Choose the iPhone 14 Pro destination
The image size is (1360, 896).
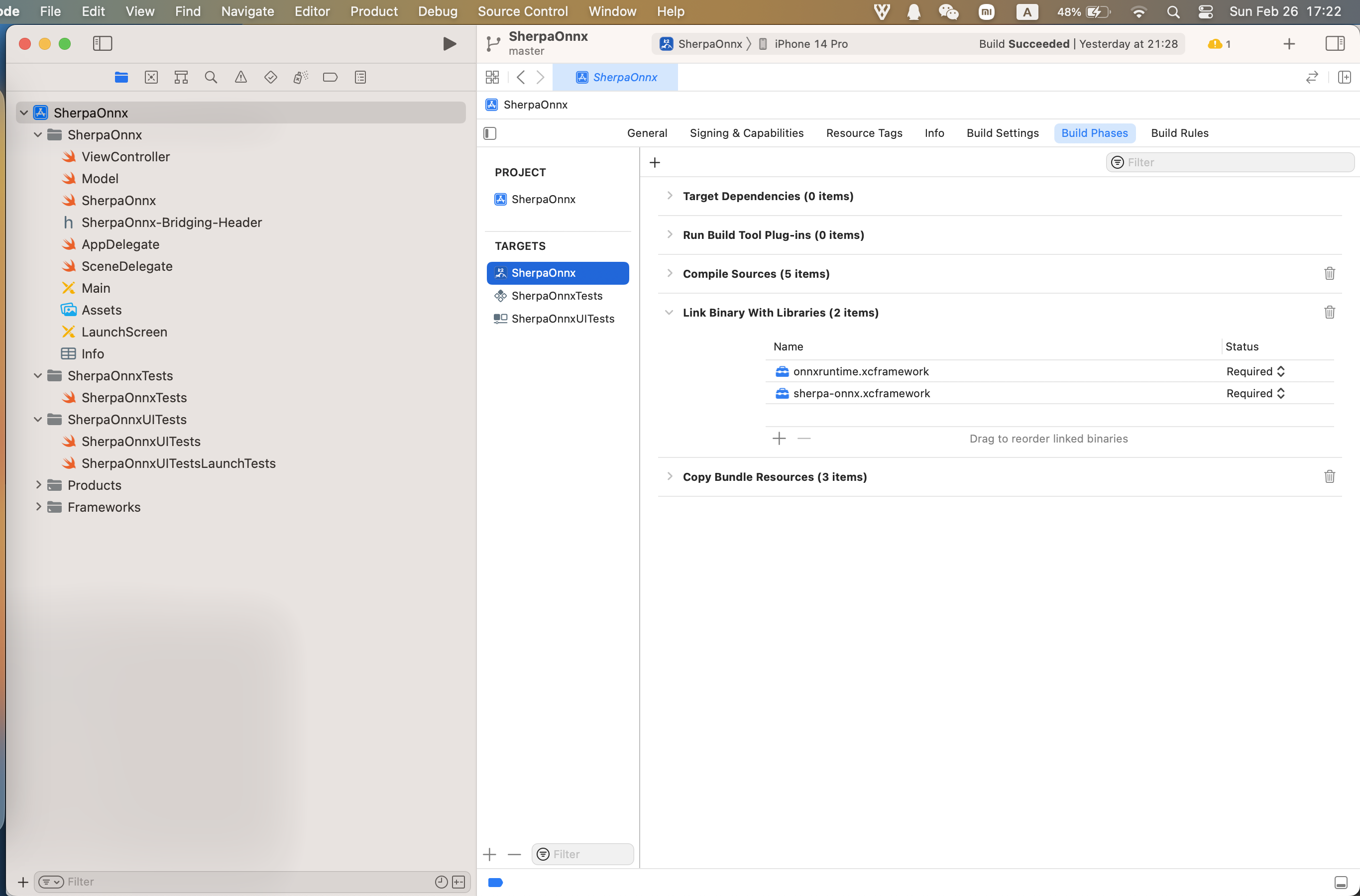[x=803, y=44]
